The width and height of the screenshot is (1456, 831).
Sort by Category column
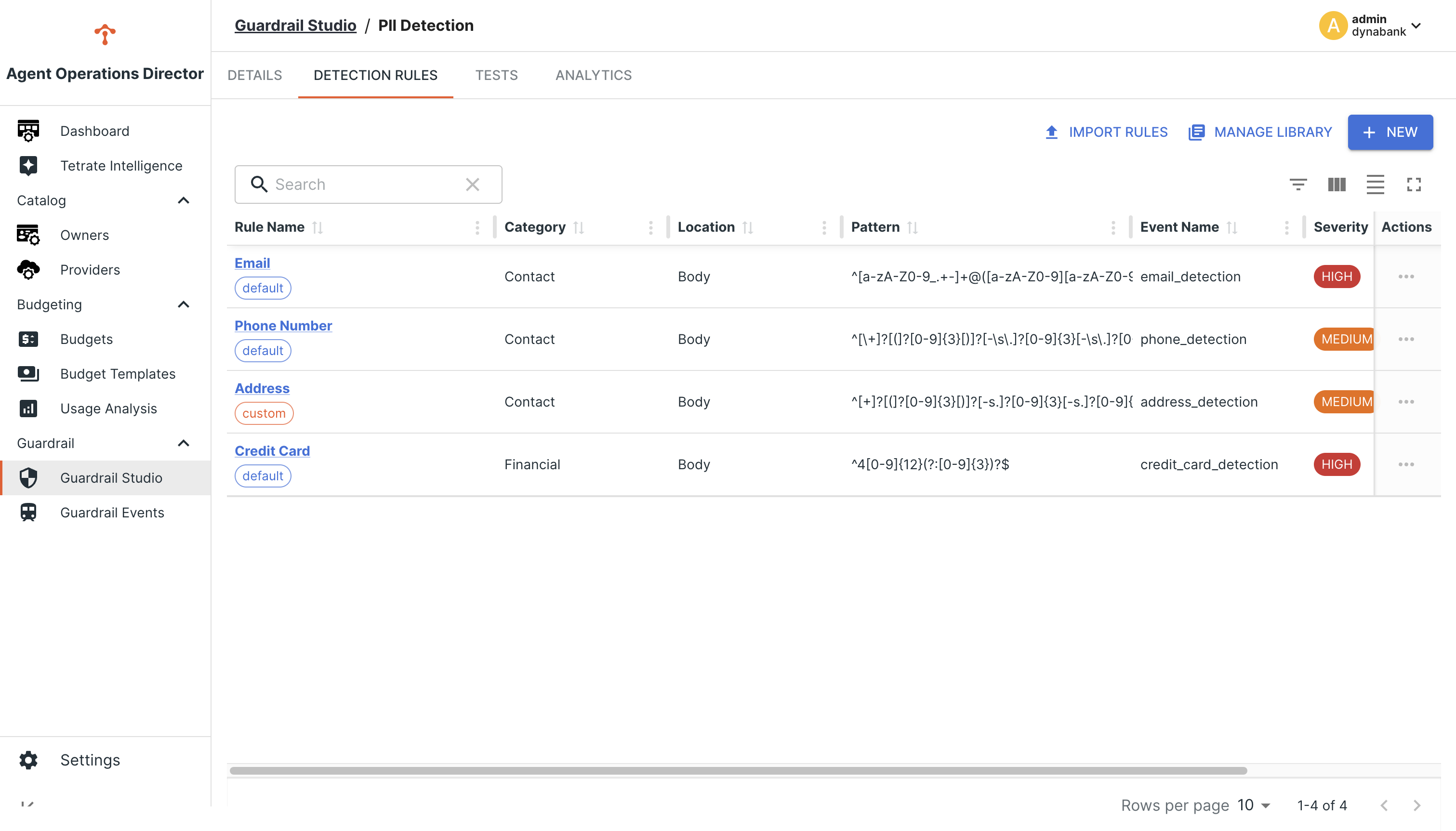tap(579, 227)
